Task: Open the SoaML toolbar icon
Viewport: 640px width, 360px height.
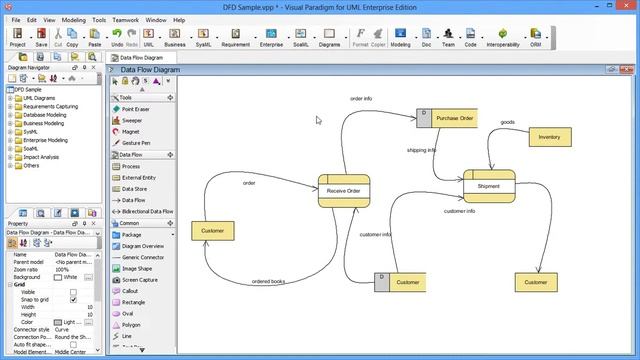Action: [301, 37]
